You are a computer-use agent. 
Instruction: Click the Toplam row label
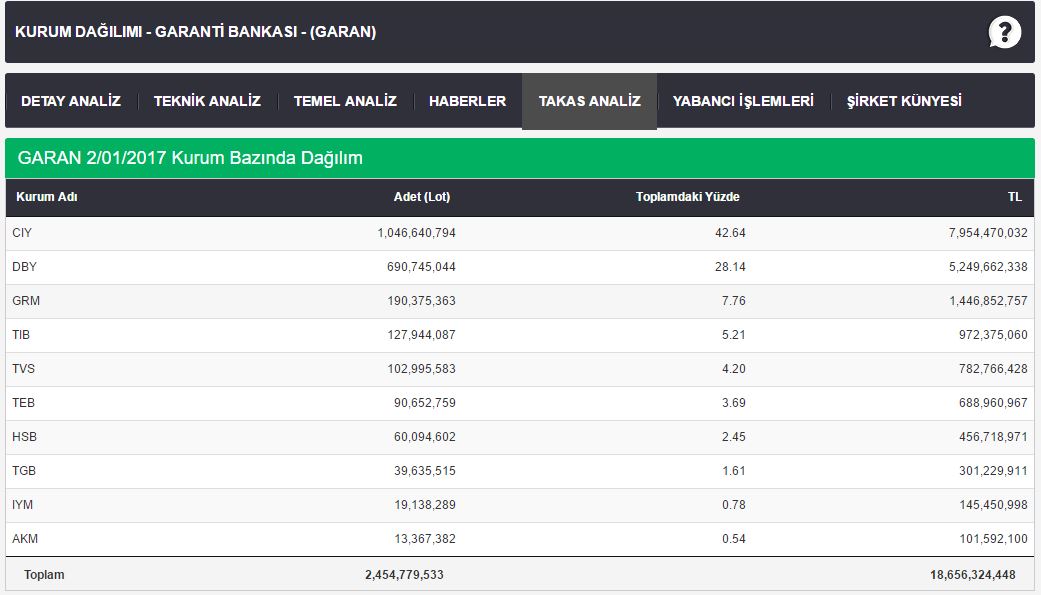[x=44, y=574]
